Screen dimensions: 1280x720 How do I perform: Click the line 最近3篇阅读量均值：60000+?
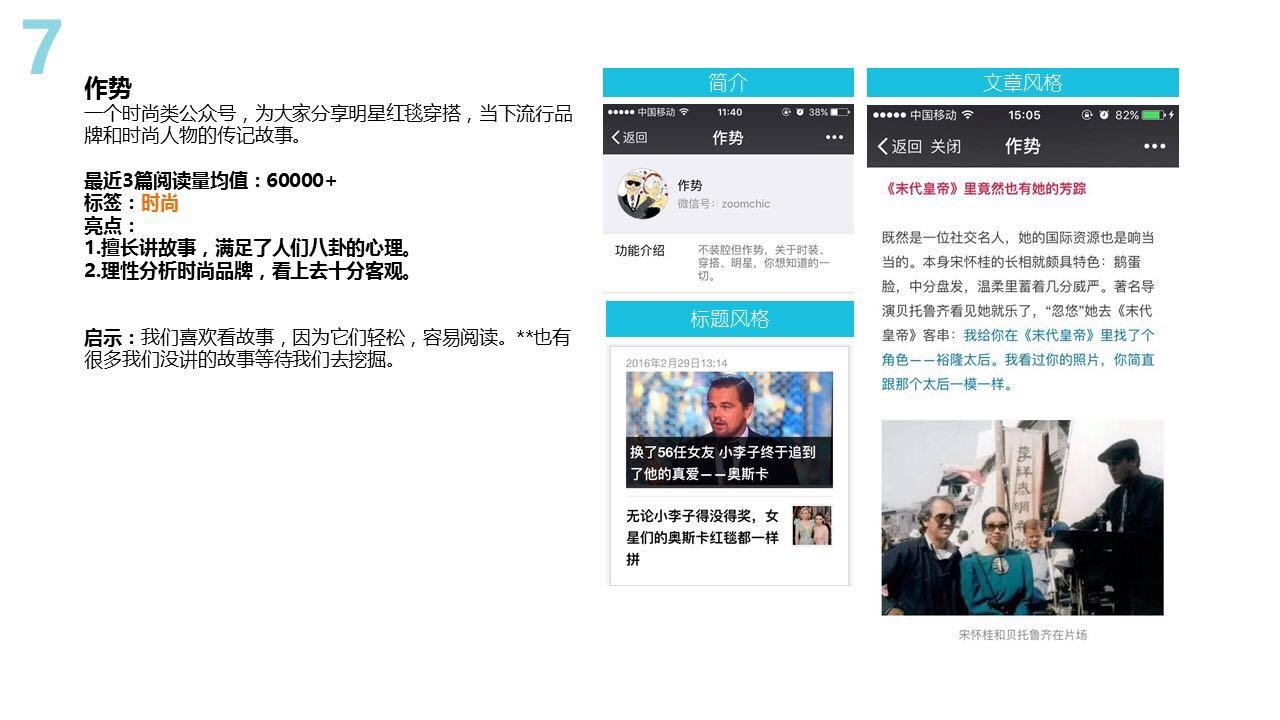click(211, 181)
